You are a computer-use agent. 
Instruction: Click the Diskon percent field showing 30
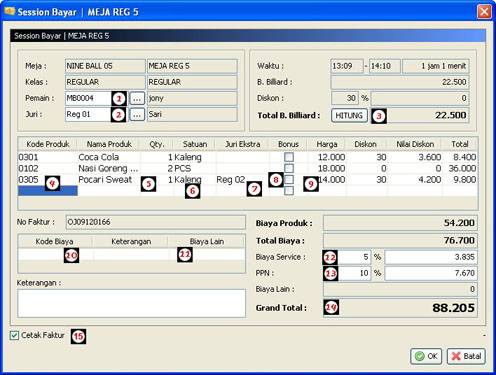pyautogui.click(x=345, y=98)
